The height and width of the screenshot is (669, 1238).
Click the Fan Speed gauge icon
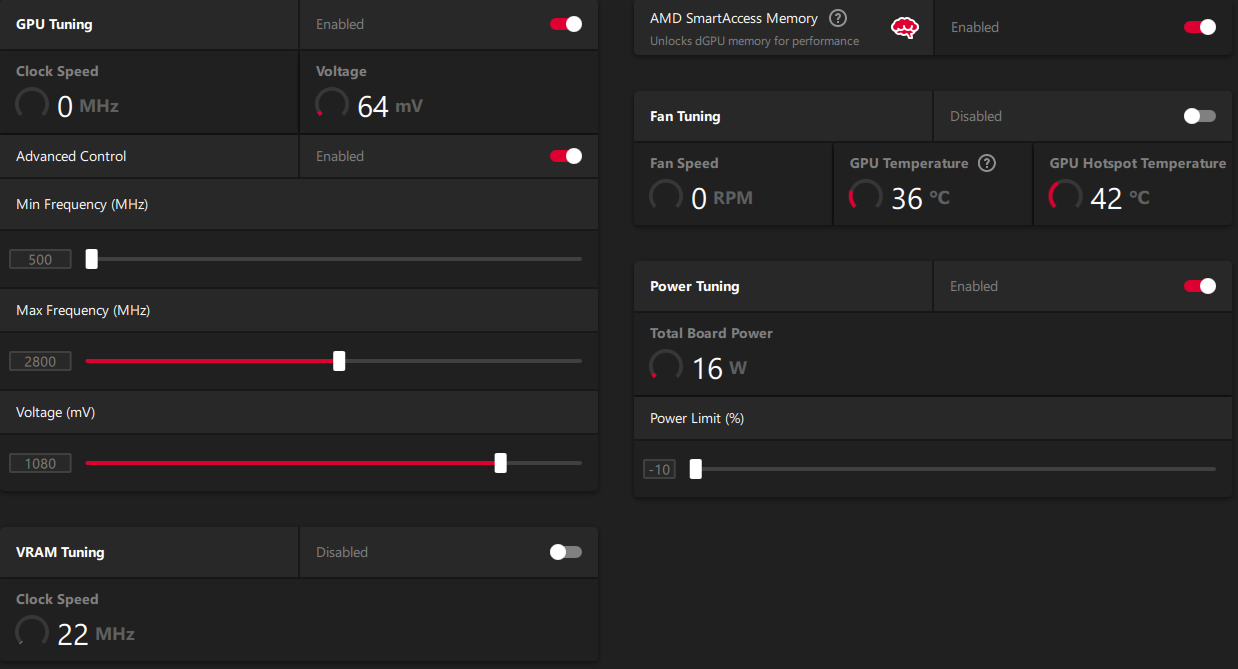666,196
